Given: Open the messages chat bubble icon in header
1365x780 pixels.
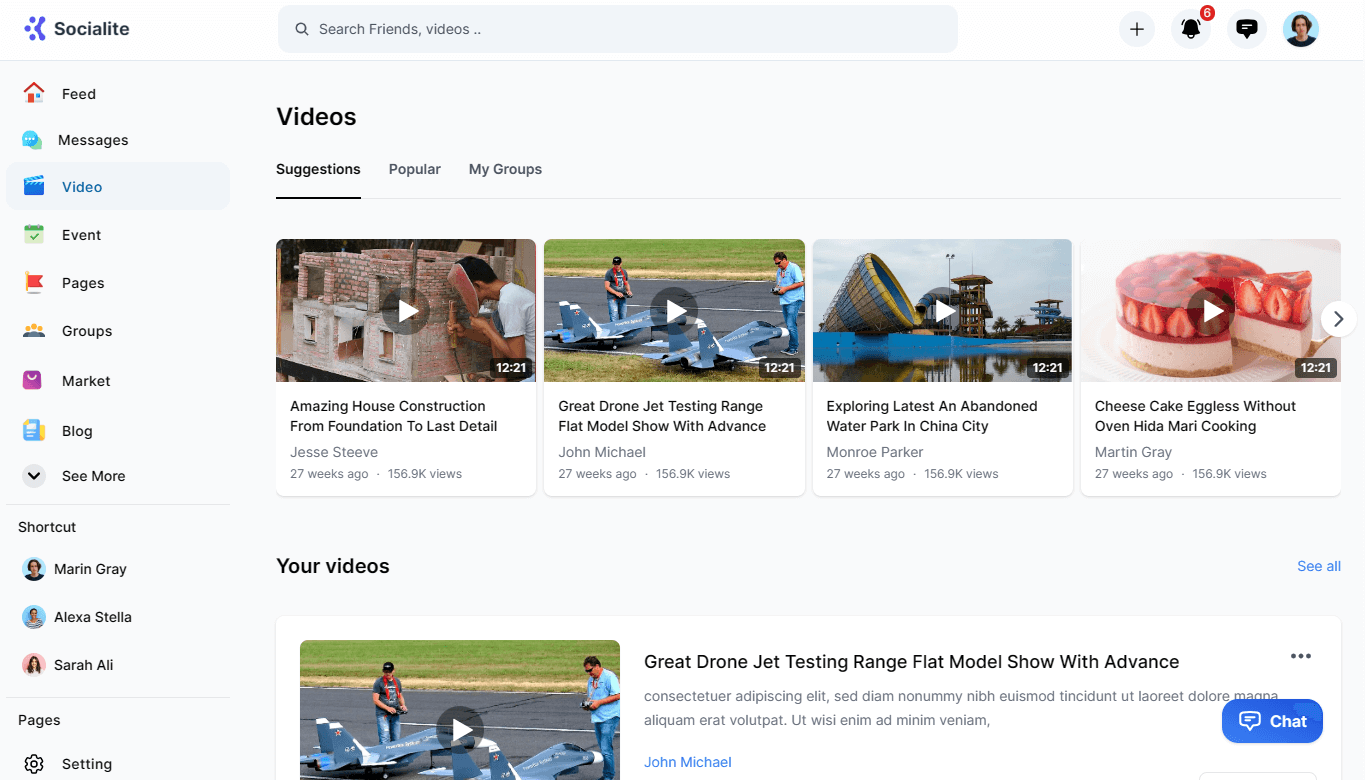Looking at the screenshot, I should click(x=1246, y=29).
